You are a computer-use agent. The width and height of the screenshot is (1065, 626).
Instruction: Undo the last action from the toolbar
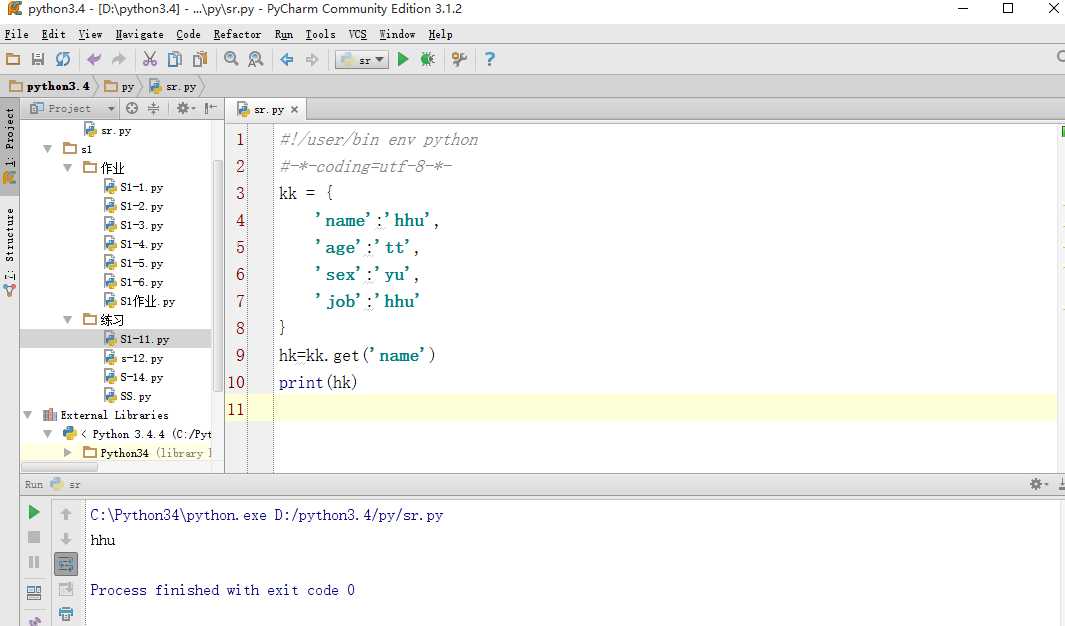(94, 60)
